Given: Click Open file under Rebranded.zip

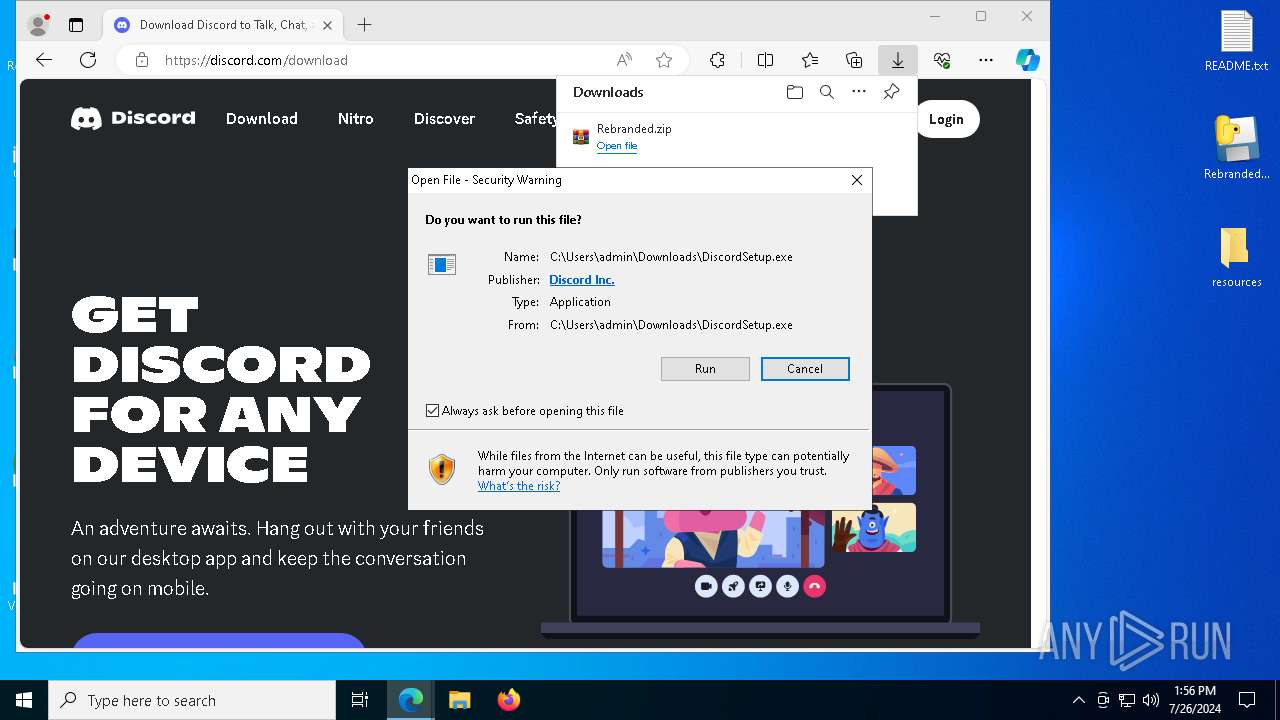Looking at the screenshot, I should point(617,146).
